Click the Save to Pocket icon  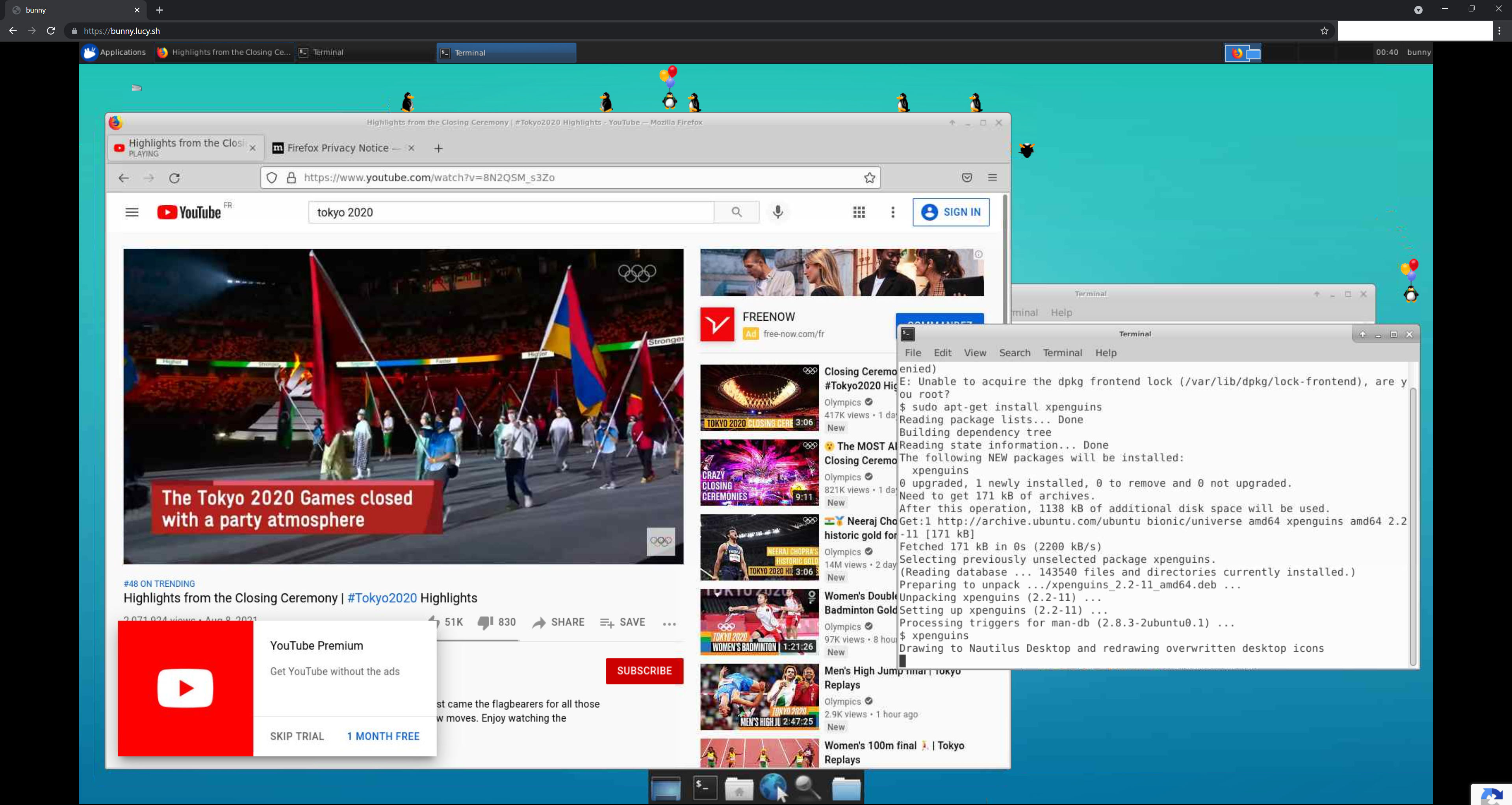(x=967, y=177)
